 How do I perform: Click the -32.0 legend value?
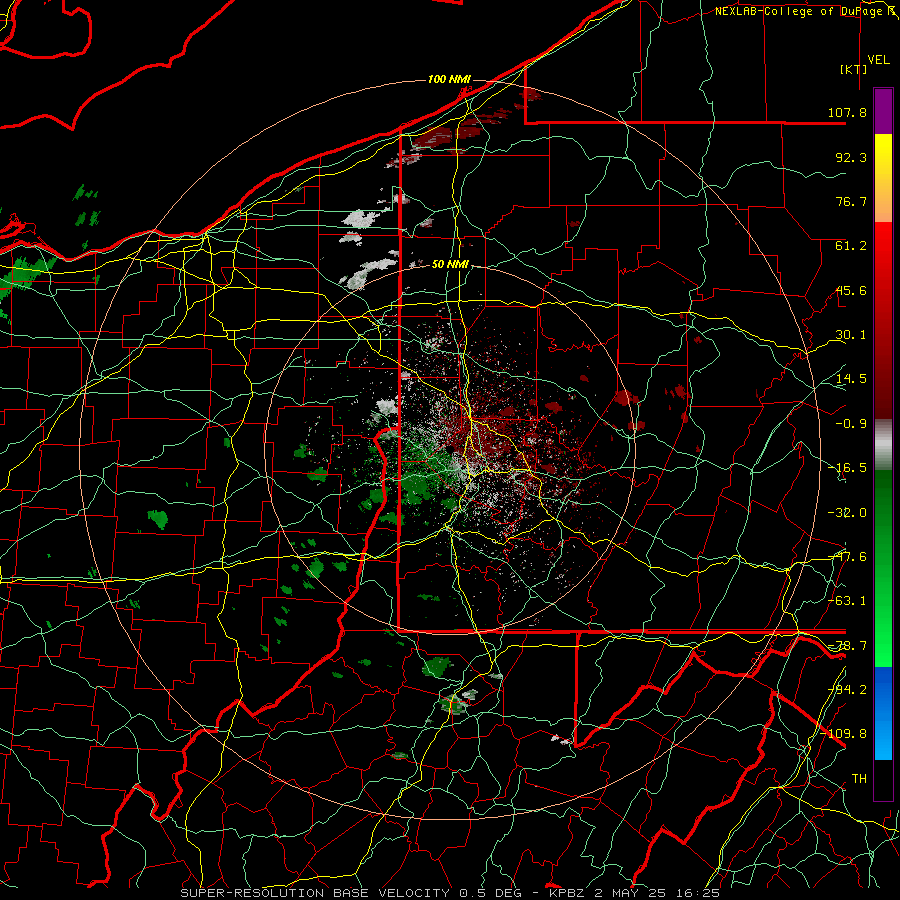[847, 513]
